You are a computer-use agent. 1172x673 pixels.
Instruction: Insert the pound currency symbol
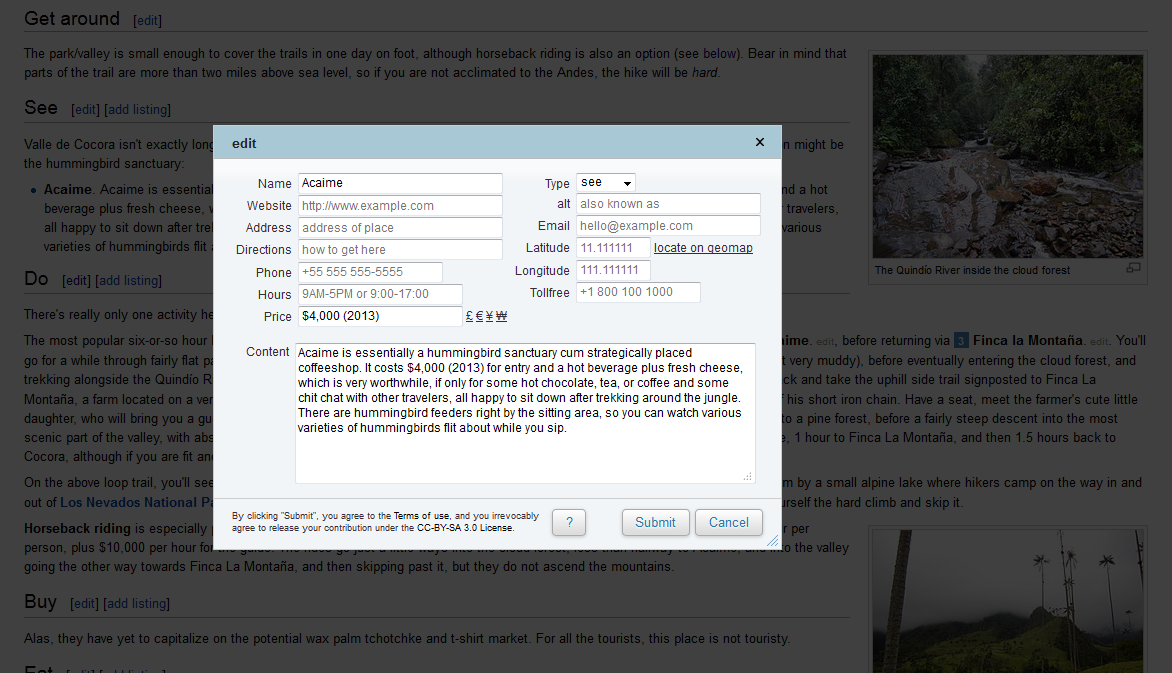click(x=469, y=316)
